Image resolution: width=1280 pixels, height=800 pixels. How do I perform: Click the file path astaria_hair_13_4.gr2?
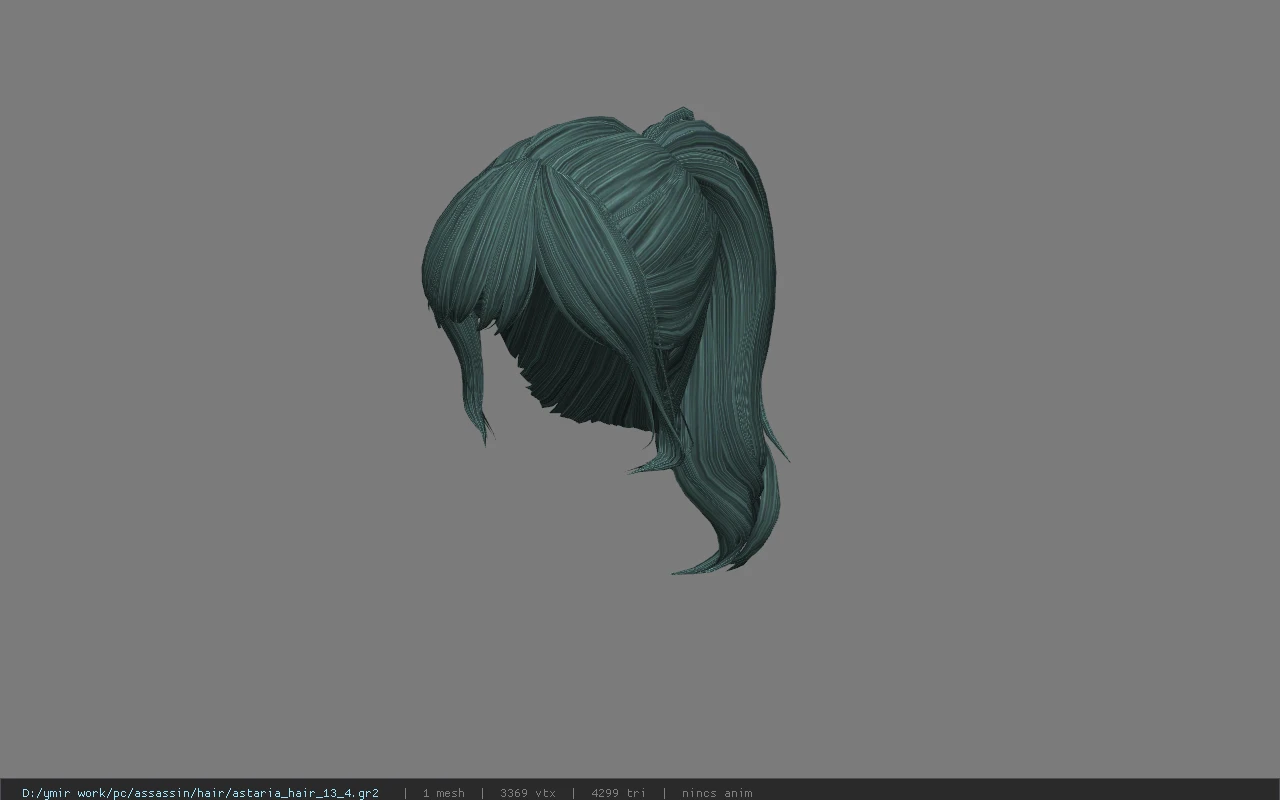200,793
